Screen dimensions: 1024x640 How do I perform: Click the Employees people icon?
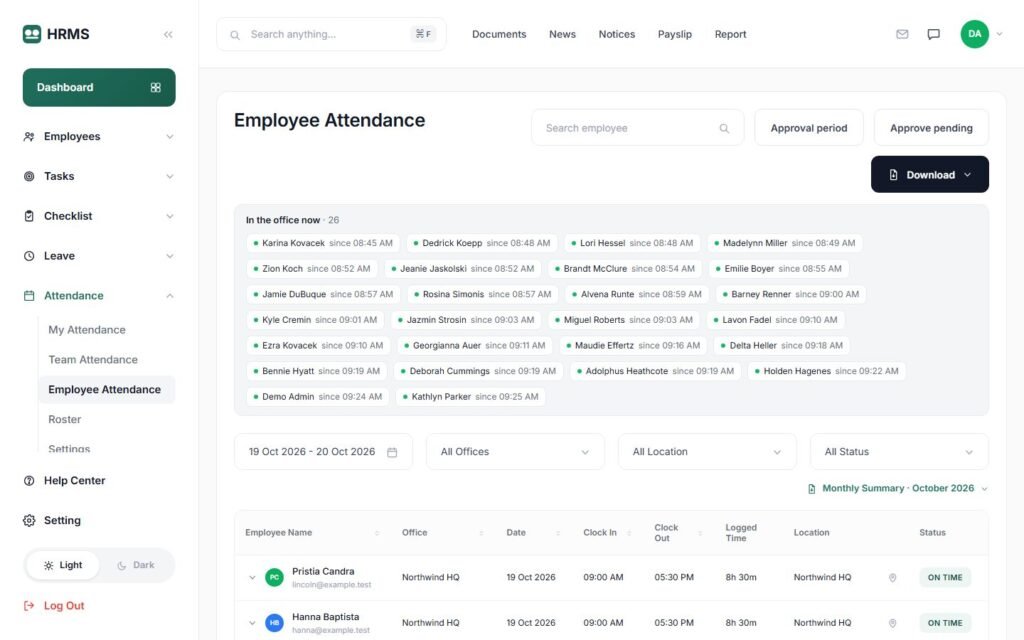(29, 136)
